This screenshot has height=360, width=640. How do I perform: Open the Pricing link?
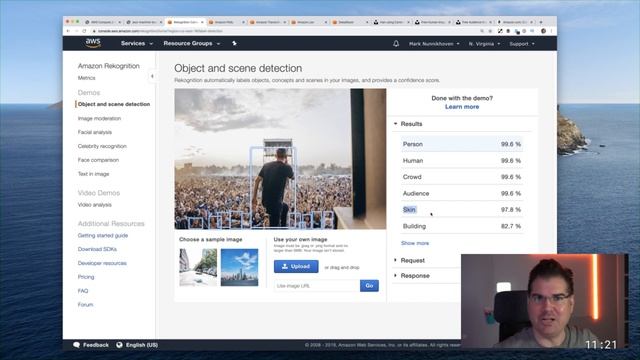pos(86,277)
